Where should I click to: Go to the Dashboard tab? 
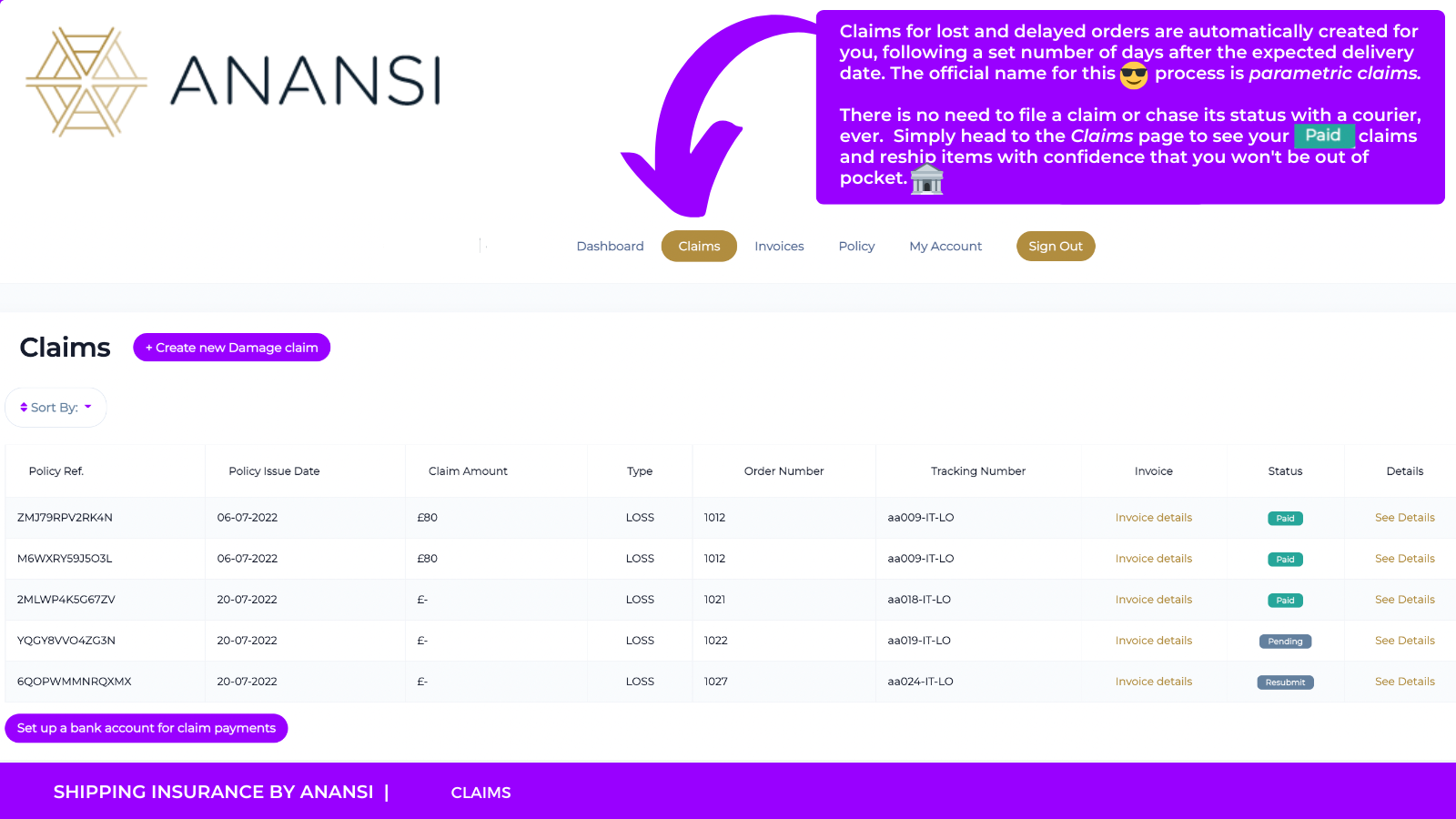tap(610, 247)
